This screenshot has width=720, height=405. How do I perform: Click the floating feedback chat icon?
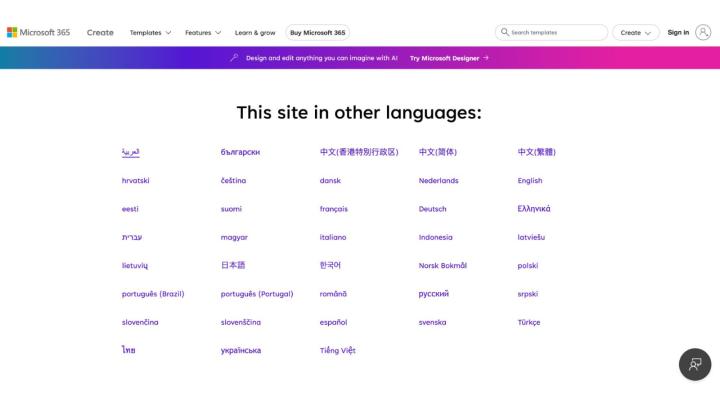click(x=695, y=364)
